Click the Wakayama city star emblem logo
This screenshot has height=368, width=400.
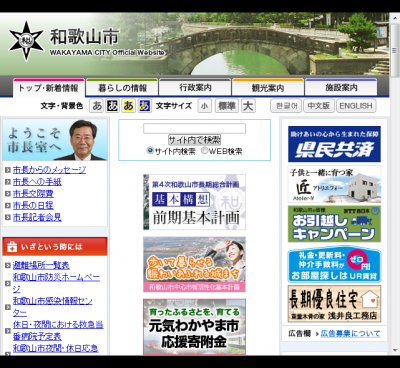point(26,41)
